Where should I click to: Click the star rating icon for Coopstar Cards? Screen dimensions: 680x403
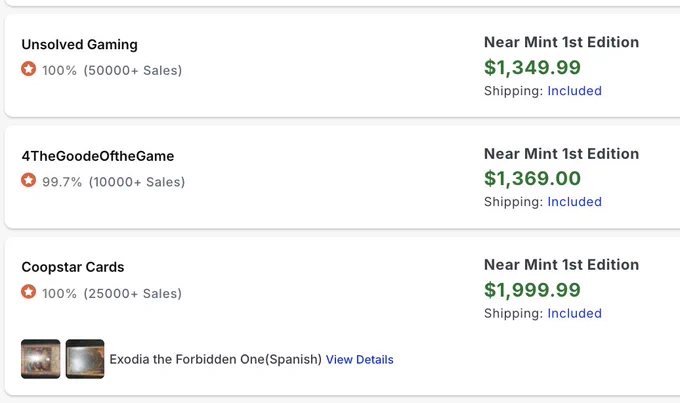(29, 292)
